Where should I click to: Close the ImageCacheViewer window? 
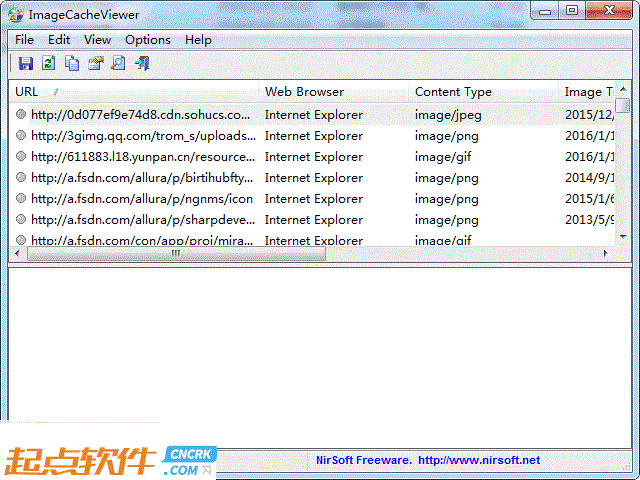click(x=609, y=11)
